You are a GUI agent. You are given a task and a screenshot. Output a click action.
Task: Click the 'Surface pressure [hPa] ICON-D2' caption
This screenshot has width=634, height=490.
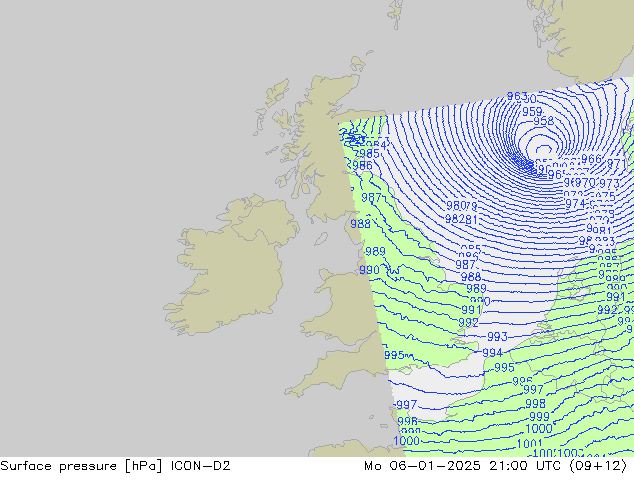tap(115, 466)
